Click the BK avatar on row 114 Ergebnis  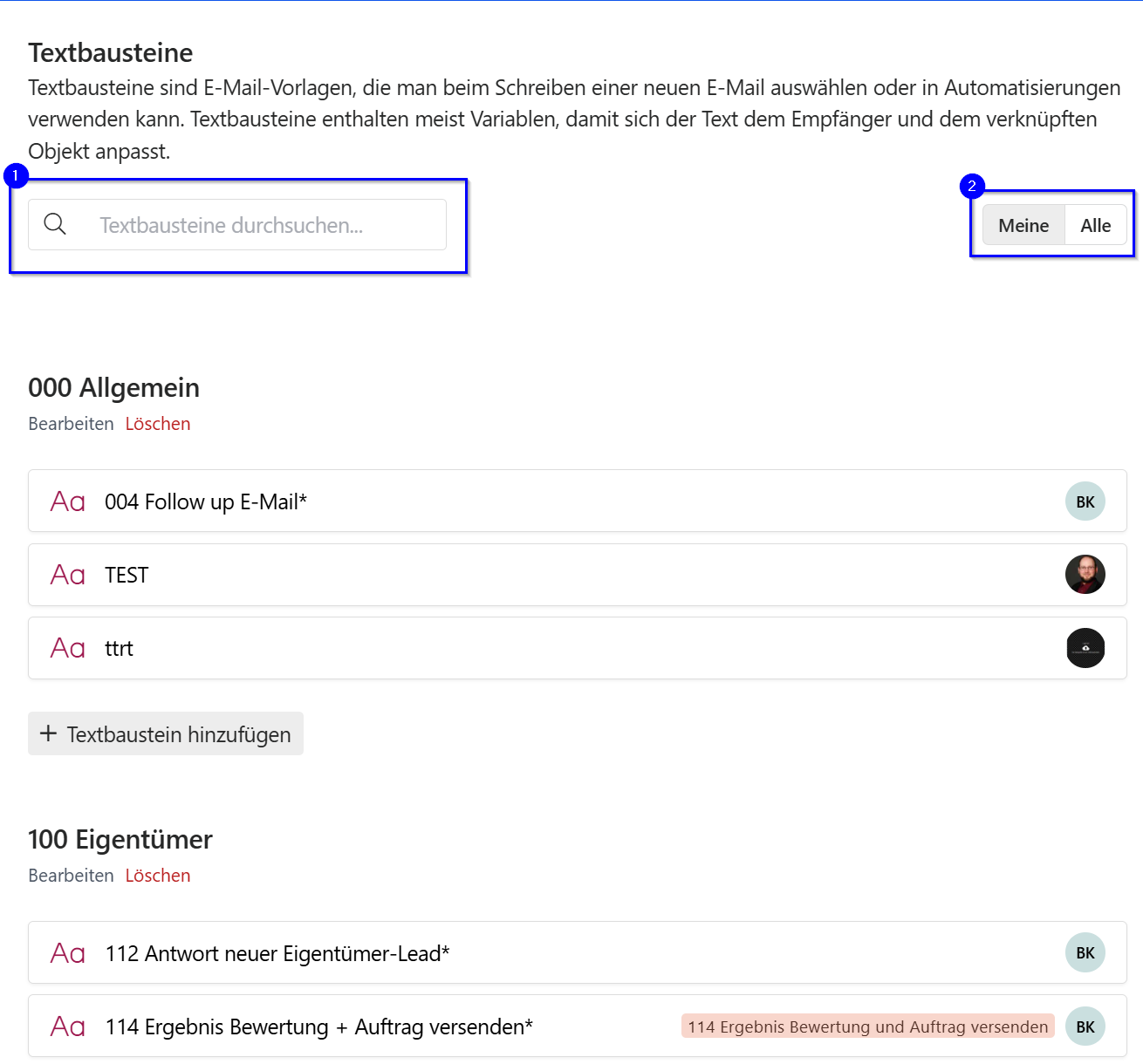pos(1085,1026)
